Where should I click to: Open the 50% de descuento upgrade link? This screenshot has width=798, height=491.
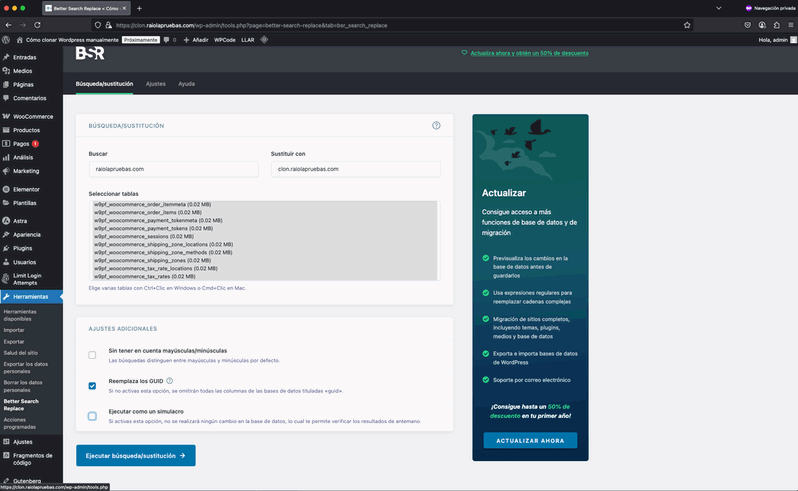[529, 53]
